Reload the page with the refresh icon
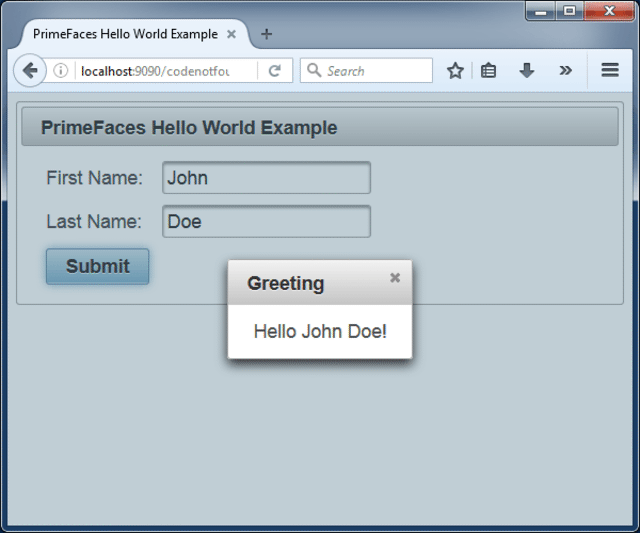This screenshot has width=640, height=533. click(x=275, y=71)
